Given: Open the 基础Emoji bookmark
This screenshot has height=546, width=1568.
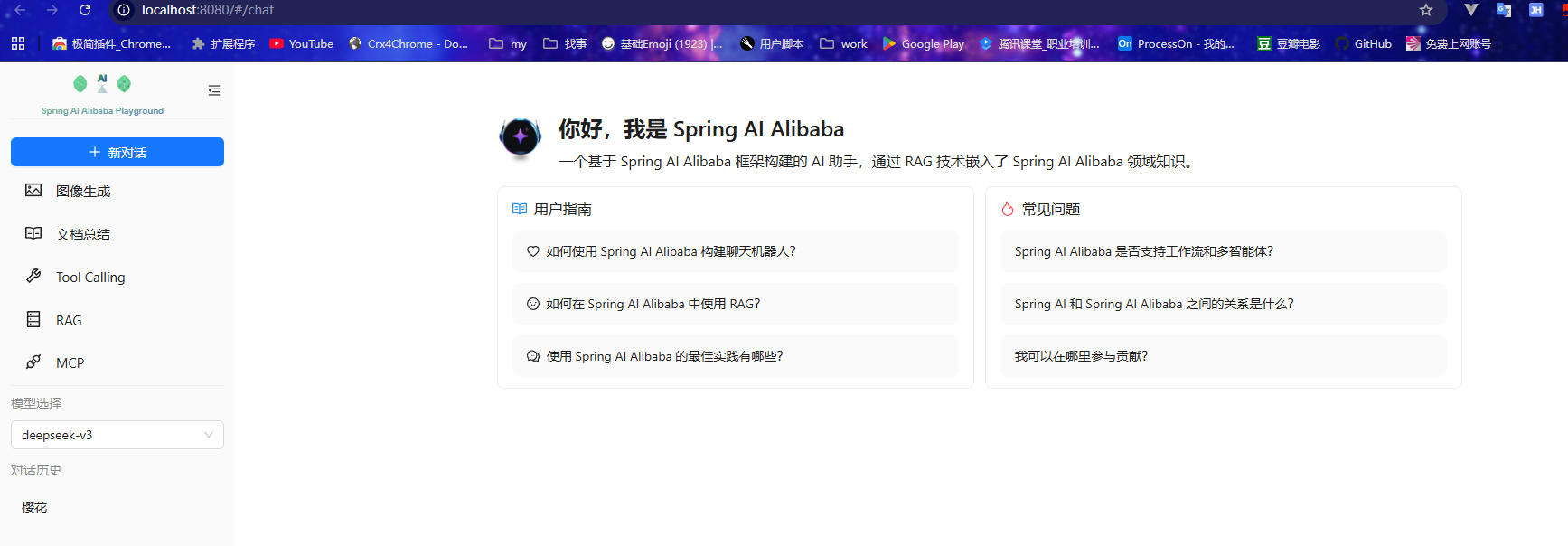Looking at the screenshot, I should pyautogui.click(x=662, y=43).
